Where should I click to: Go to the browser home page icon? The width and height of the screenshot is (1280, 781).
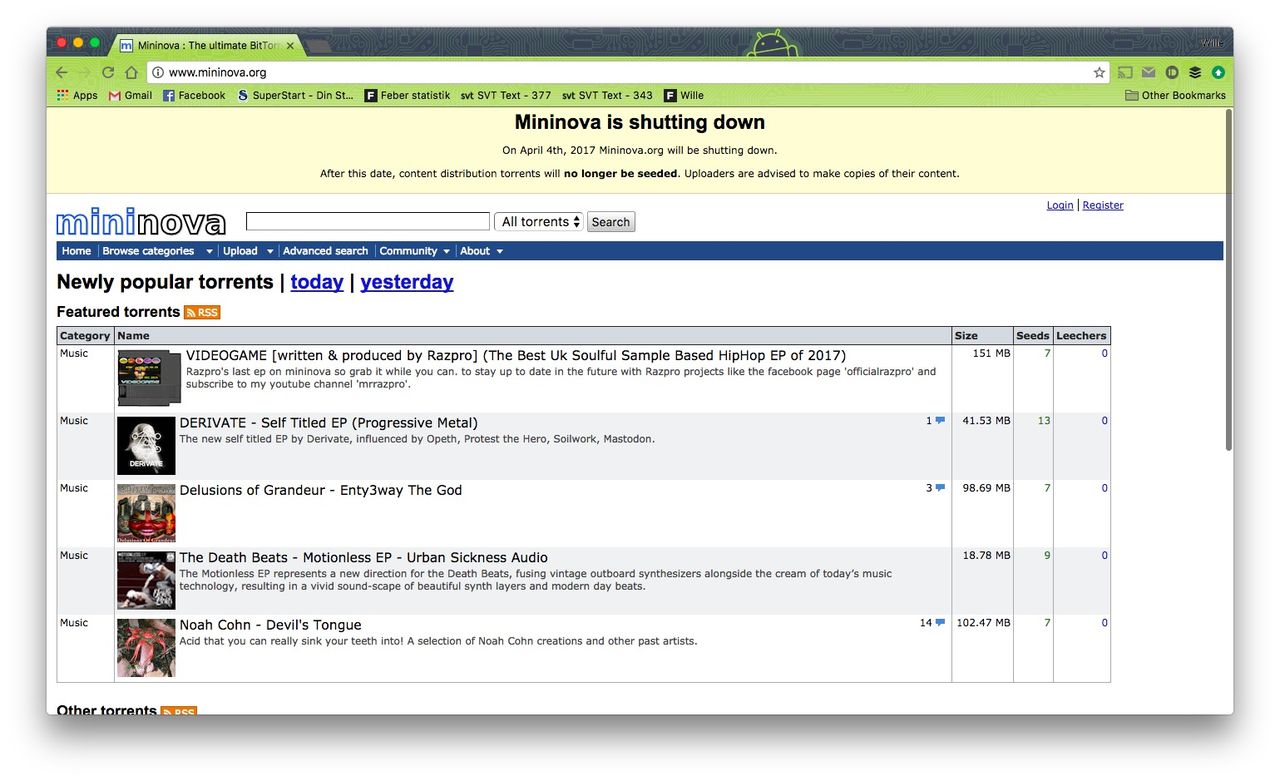coord(131,72)
